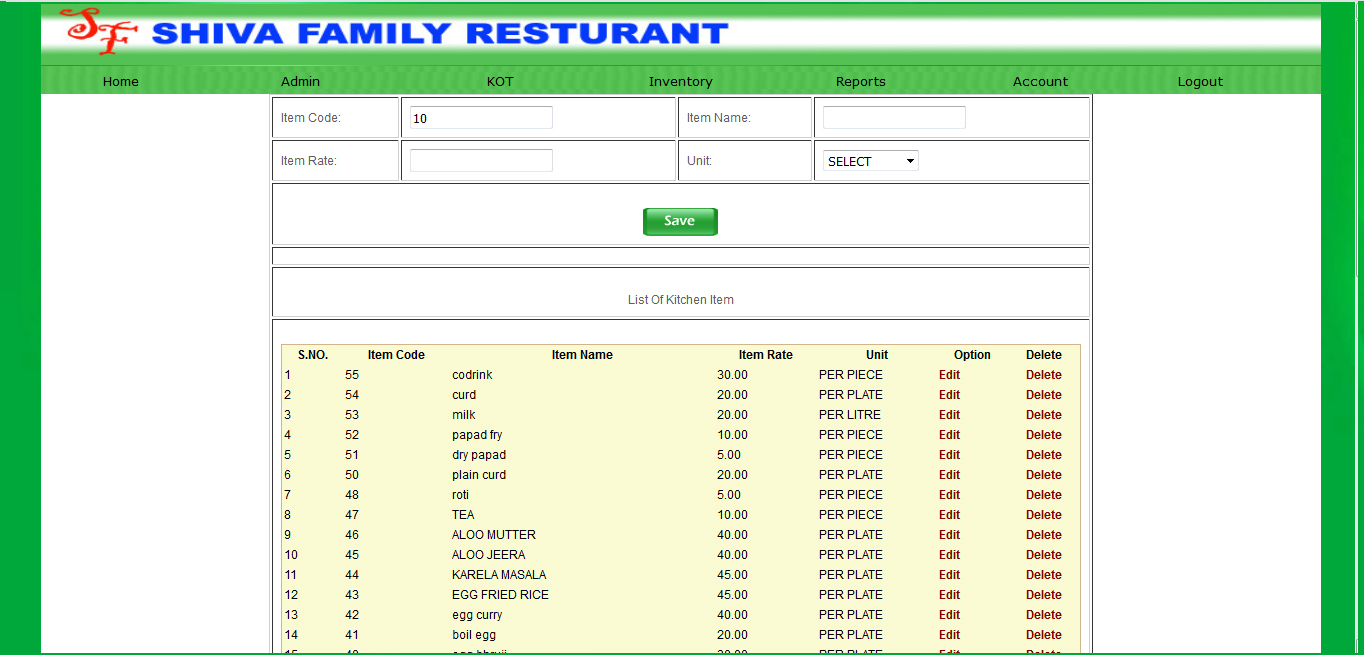The image size is (1364, 655).
Task: Click the Unit column header
Action: [877, 355]
